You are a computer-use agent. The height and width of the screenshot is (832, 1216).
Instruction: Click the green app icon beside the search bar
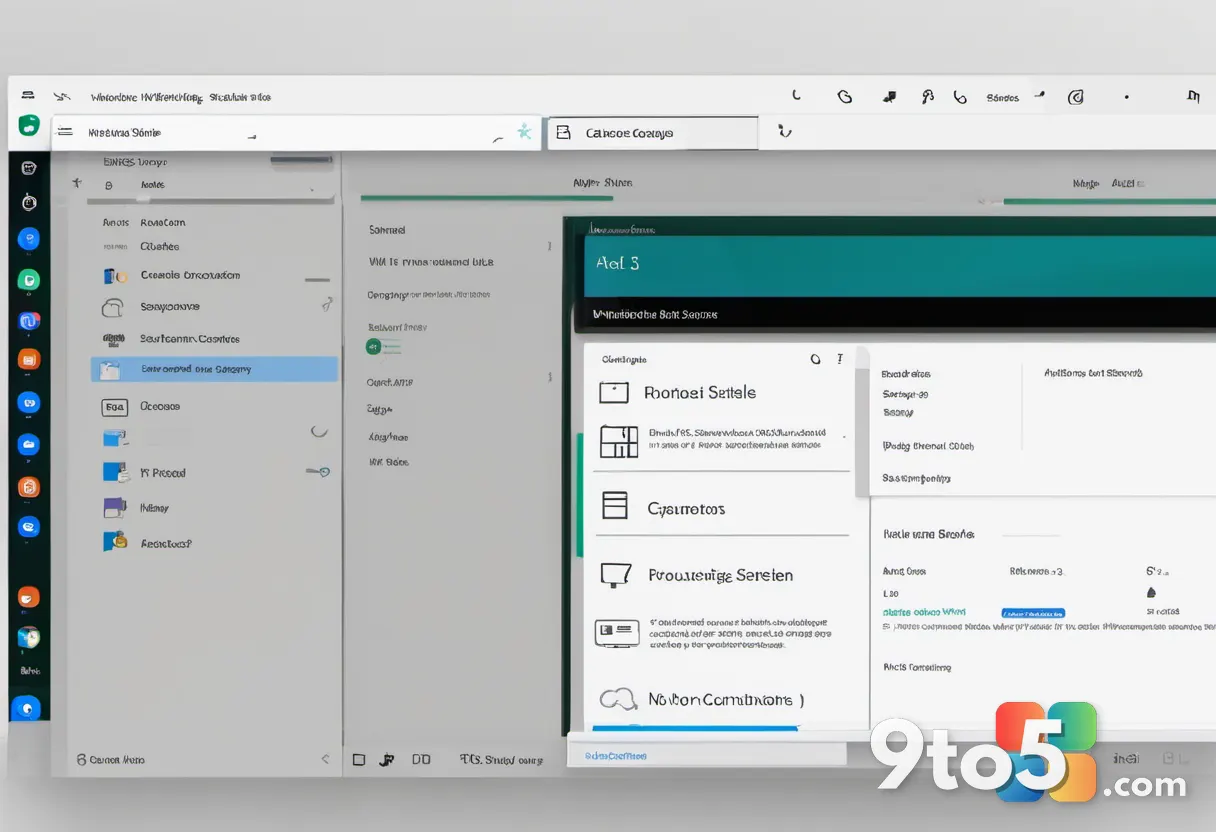[x=29, y=126]
